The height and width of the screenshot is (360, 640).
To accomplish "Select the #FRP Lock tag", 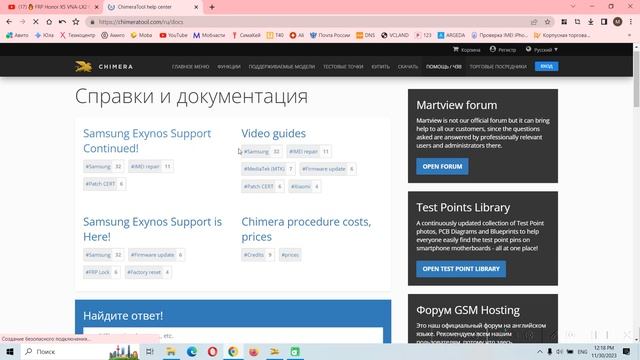I will click(102, 272).
